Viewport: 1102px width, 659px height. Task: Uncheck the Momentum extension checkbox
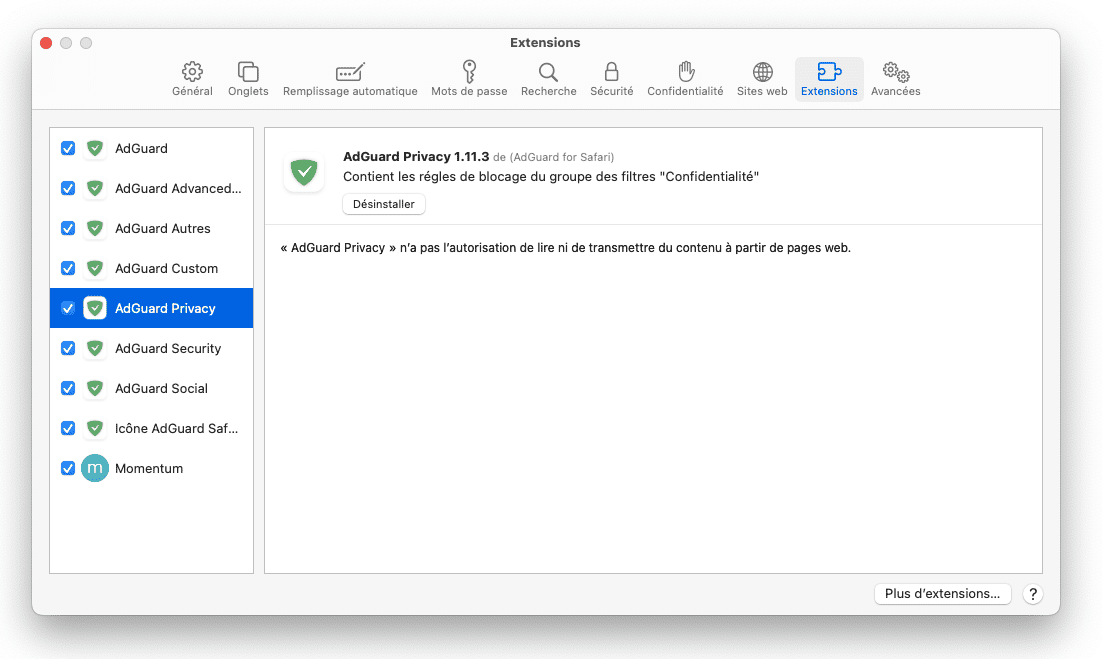coord(68,468)
